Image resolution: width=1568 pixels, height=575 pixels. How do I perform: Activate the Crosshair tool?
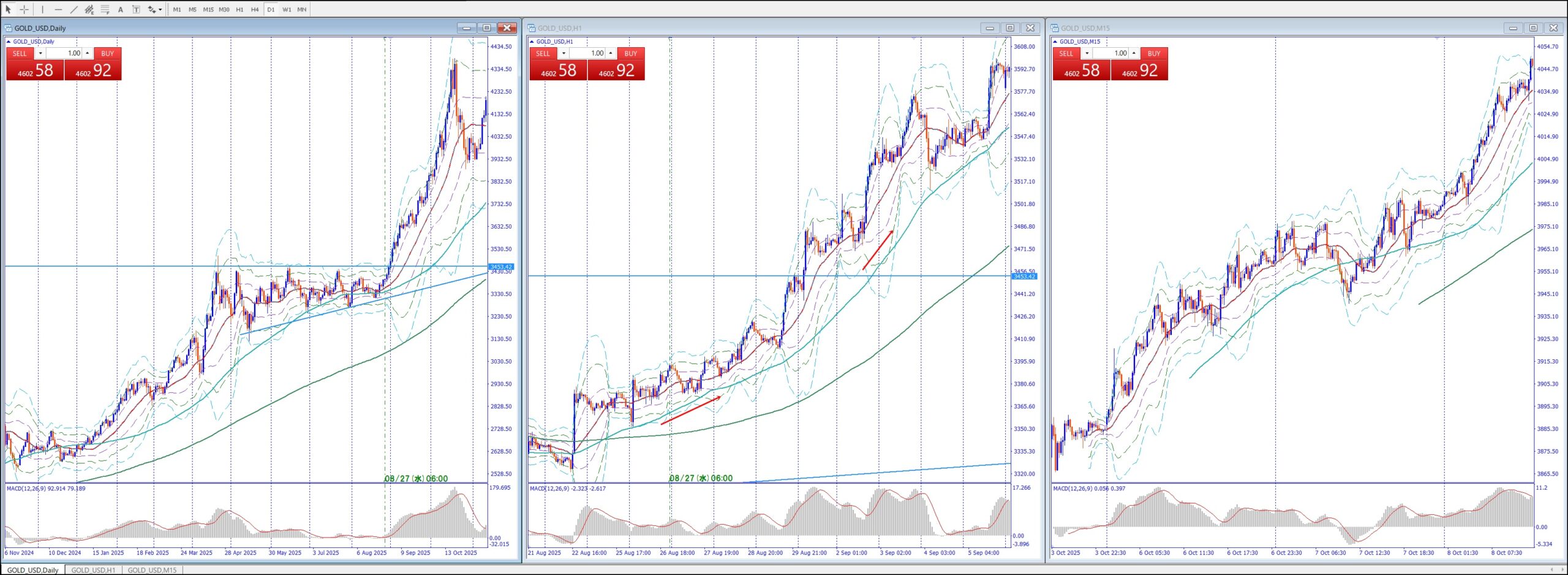tap(24, 9)
